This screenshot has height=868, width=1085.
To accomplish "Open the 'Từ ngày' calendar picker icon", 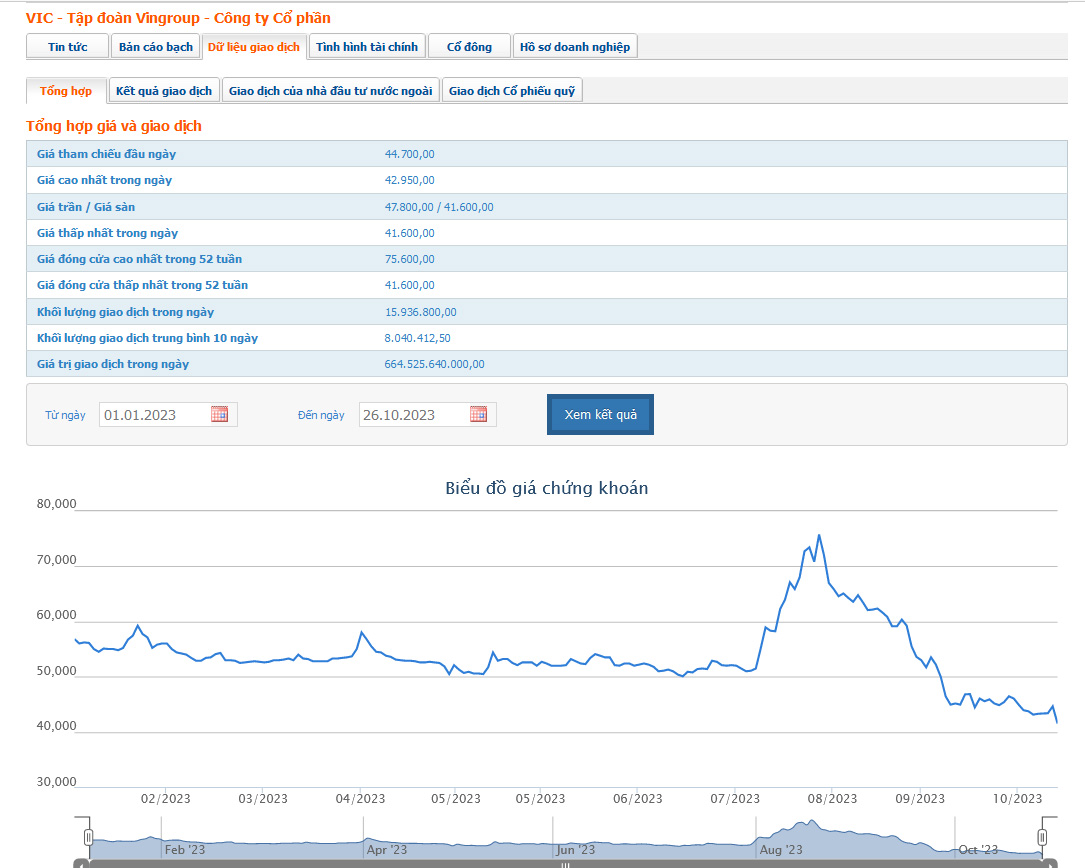I will point(219,414).
